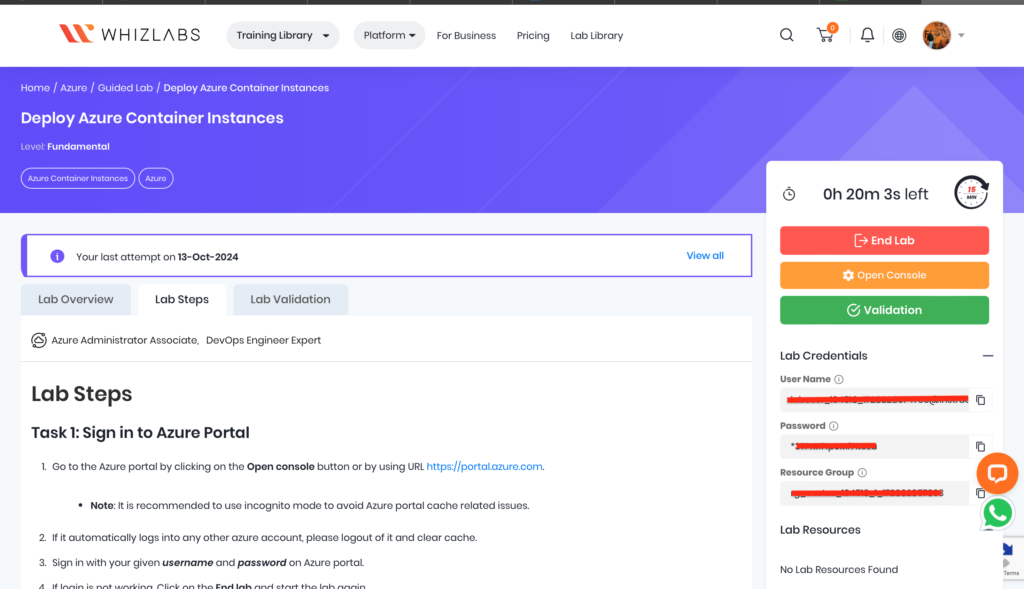Open the orange chat support bubble

coord(997,473)
